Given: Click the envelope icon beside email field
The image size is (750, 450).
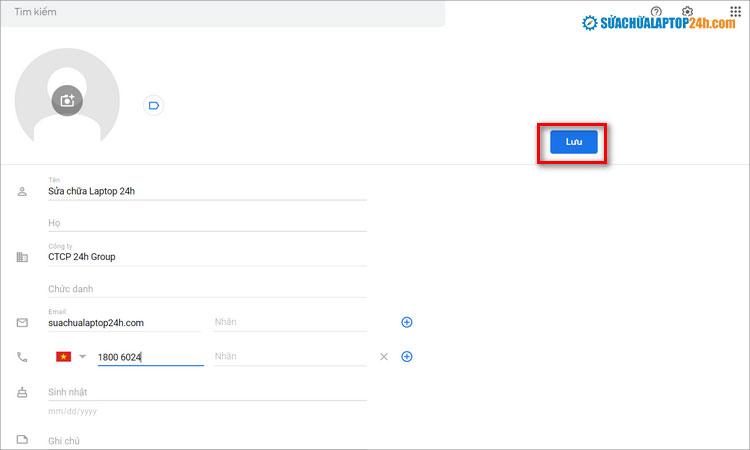Looking at the screenshot, I should 22,323.
